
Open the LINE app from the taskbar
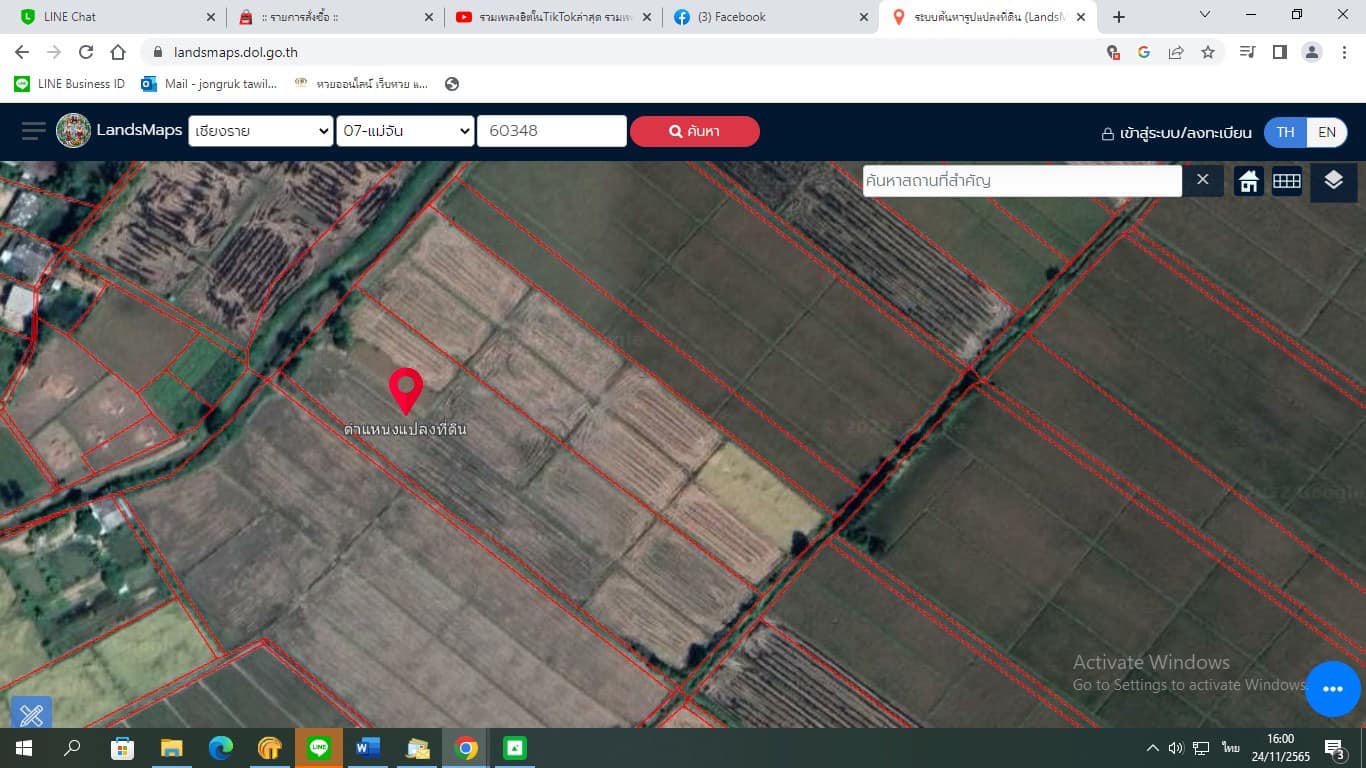(319, 748)
